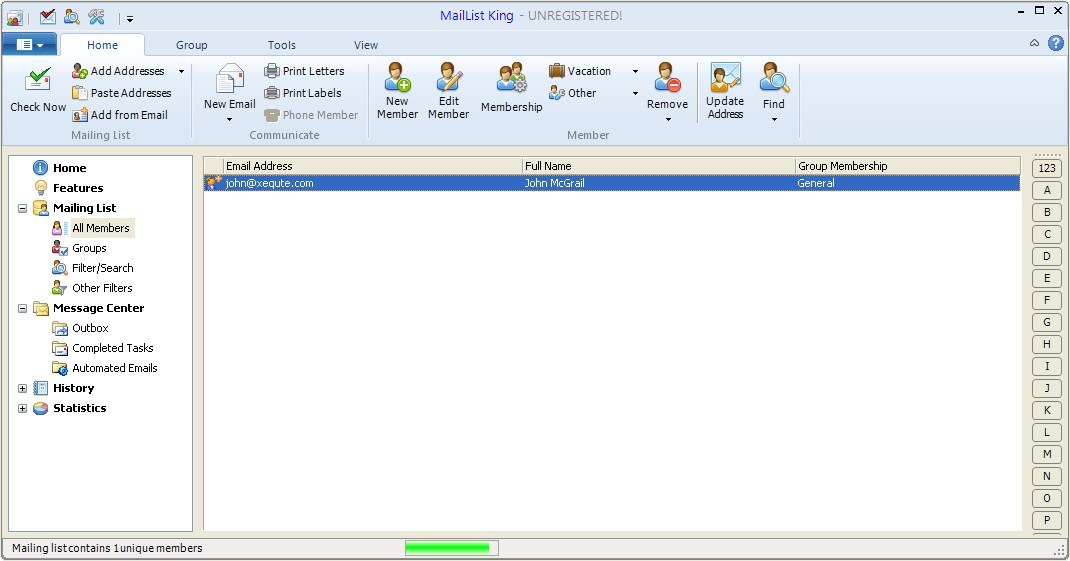This screenshot has height=561, width=1070.
Task: Click the Groups sidebar icon
Action: (59, 248)
